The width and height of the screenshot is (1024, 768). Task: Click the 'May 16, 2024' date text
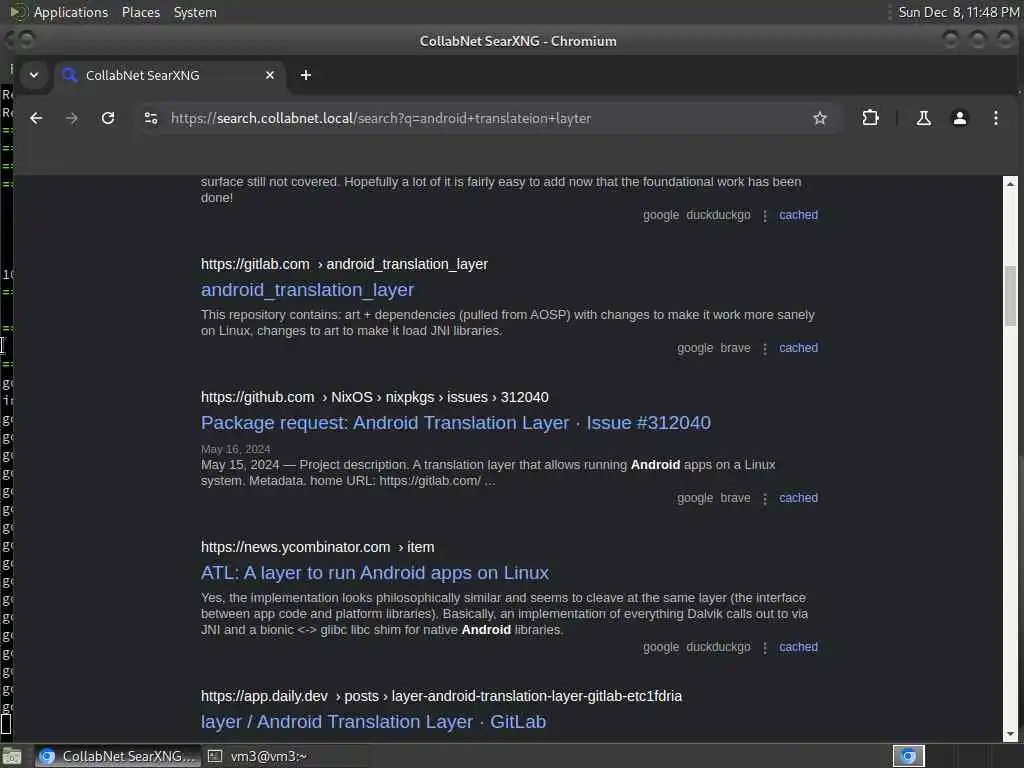point(235,449)
